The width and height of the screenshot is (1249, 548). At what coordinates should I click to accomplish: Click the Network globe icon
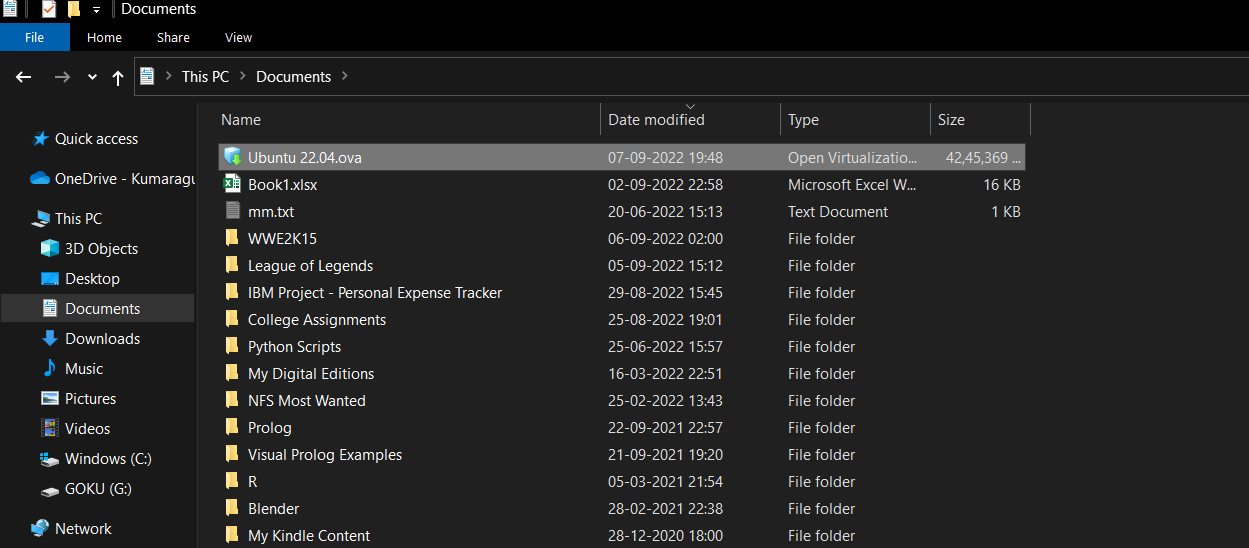(x=41, y=528)
